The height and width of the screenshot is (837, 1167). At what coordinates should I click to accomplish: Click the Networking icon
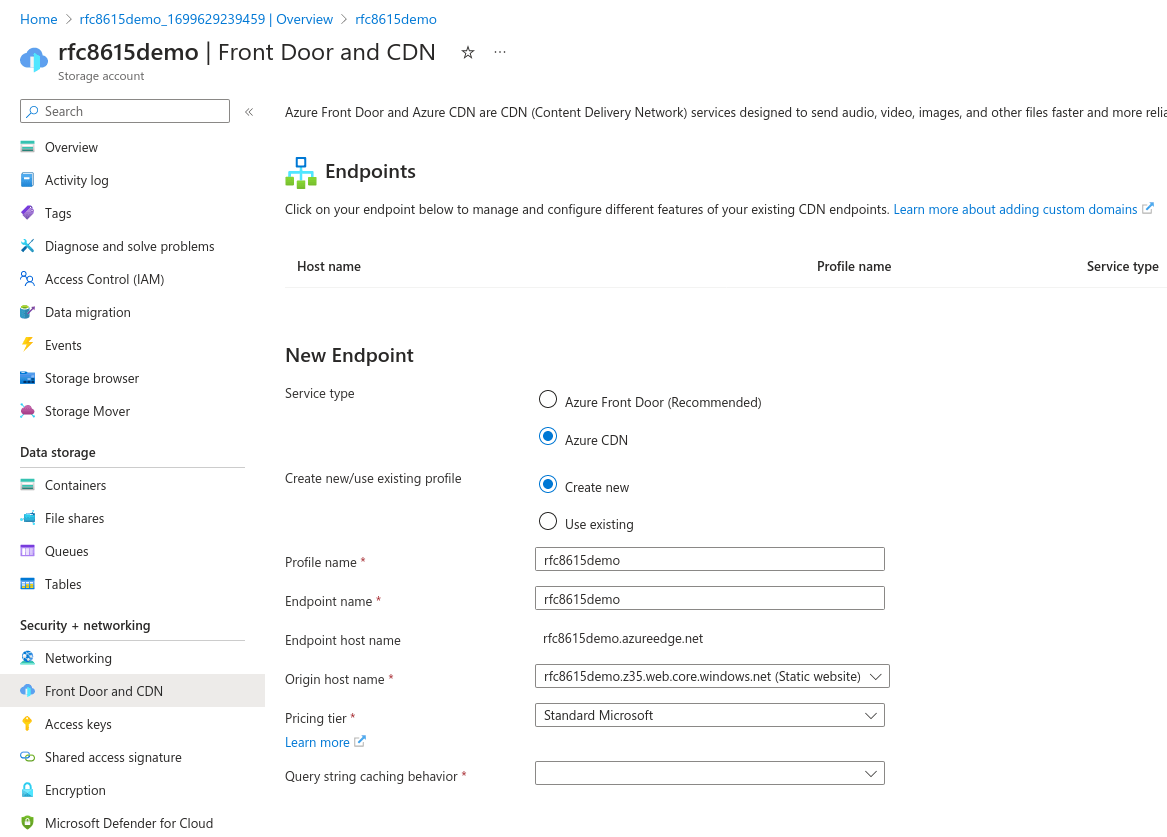28,658
